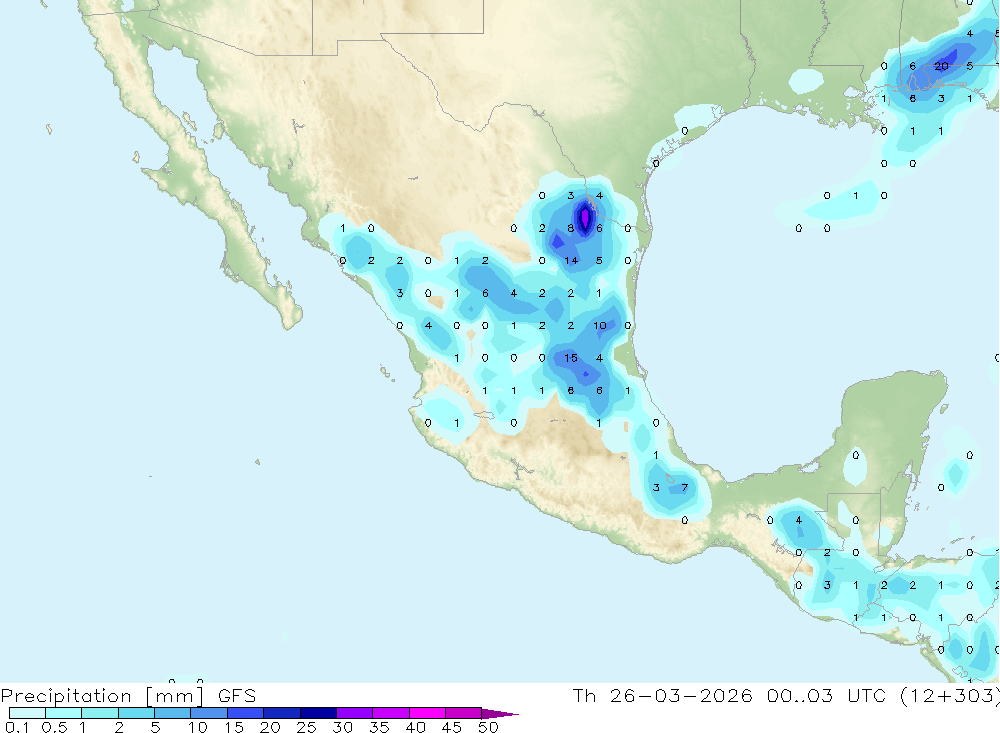Click the "0.5" legend scale label
Image resolution: width=1000 pixels, height=733 pixels.
click(54, 727)
